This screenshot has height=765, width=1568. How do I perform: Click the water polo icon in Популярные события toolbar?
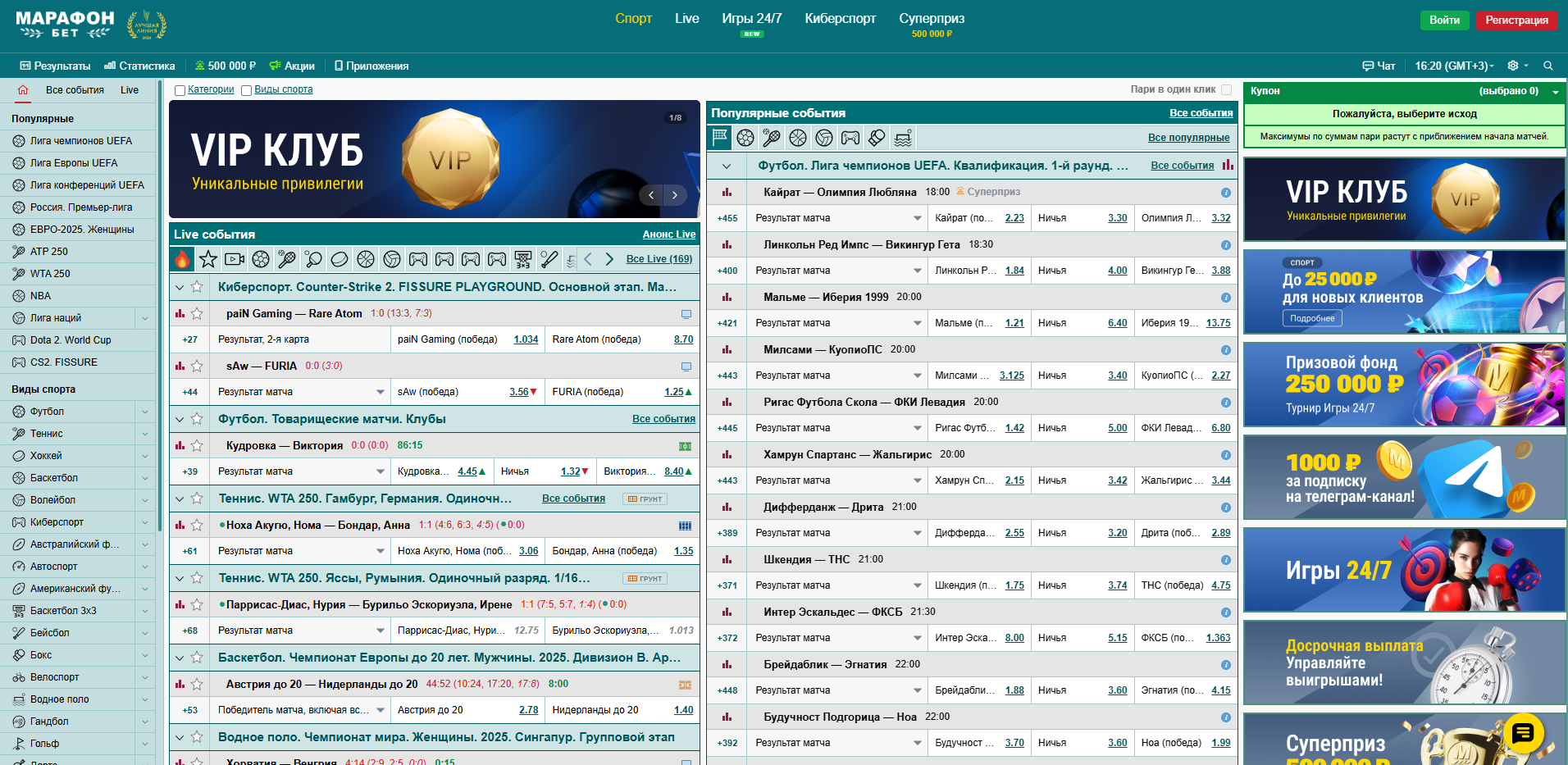pos(903,138)
